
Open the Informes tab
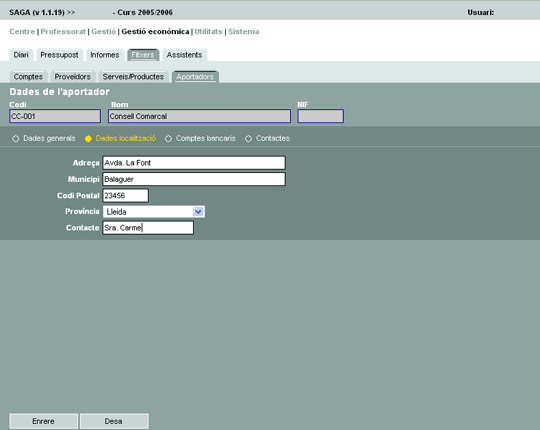point(105,55)
